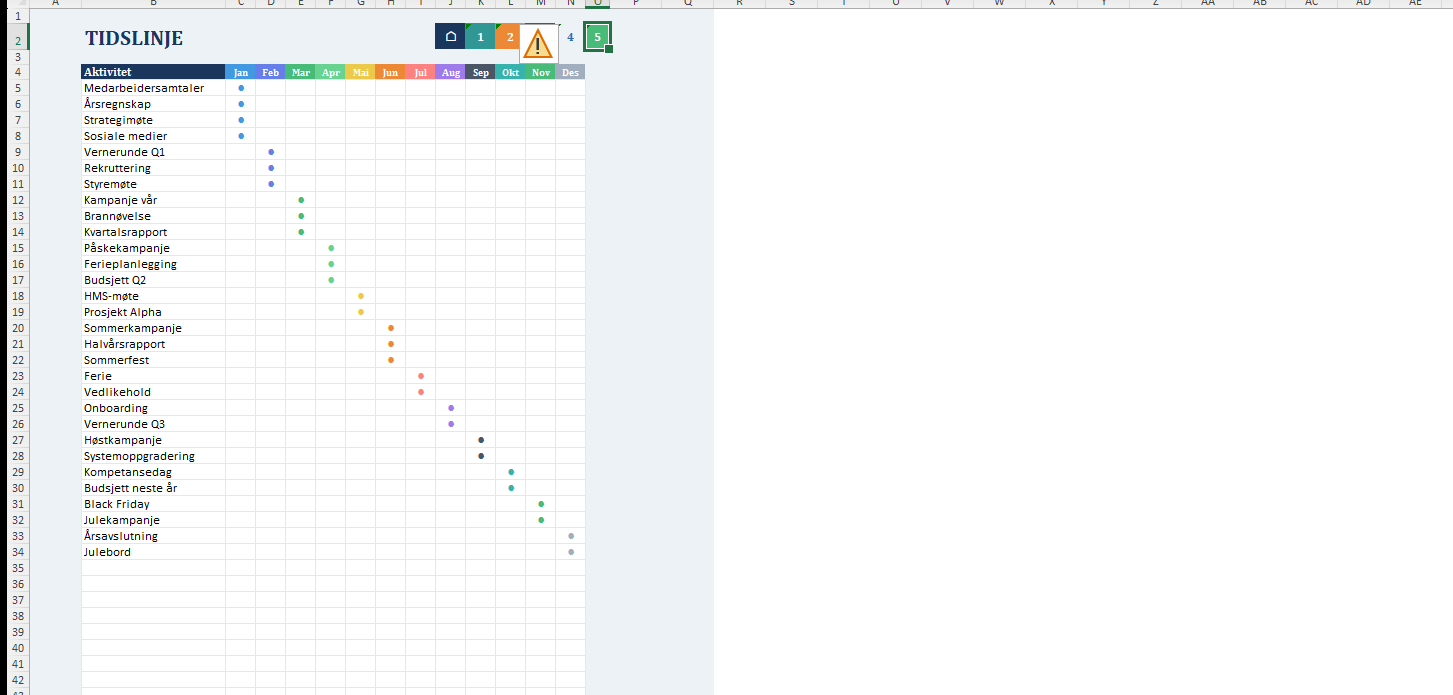
Task: Select the Aktivitet column header cell
Action: tap(153, 72)
